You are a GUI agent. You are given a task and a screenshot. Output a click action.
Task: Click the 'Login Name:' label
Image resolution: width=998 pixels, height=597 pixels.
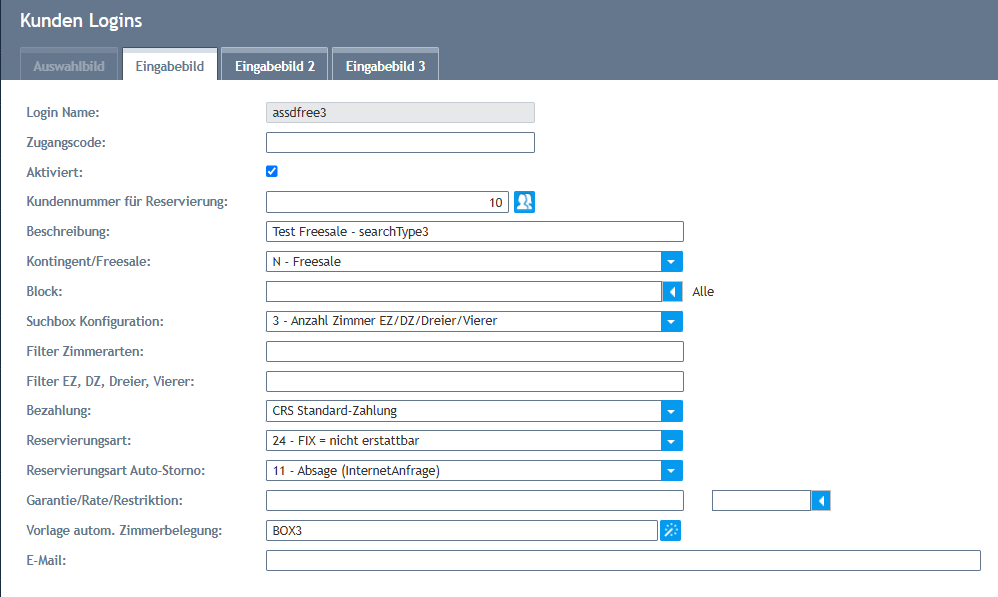click(x=63, y=113)
